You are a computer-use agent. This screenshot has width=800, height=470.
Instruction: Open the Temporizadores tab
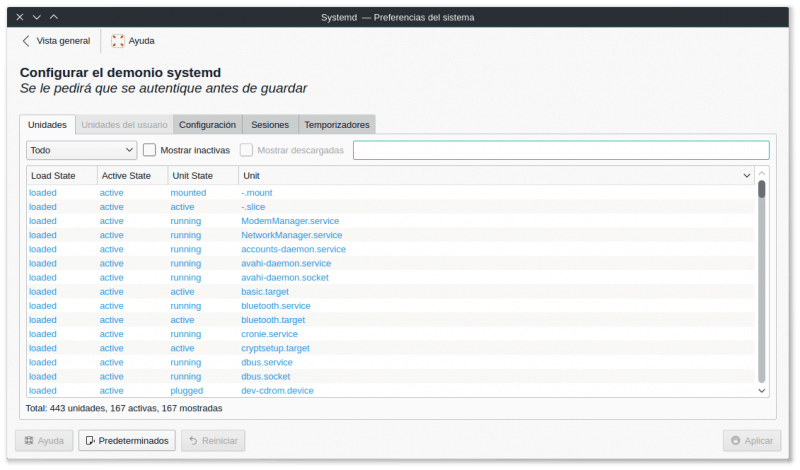pos(337,125)
